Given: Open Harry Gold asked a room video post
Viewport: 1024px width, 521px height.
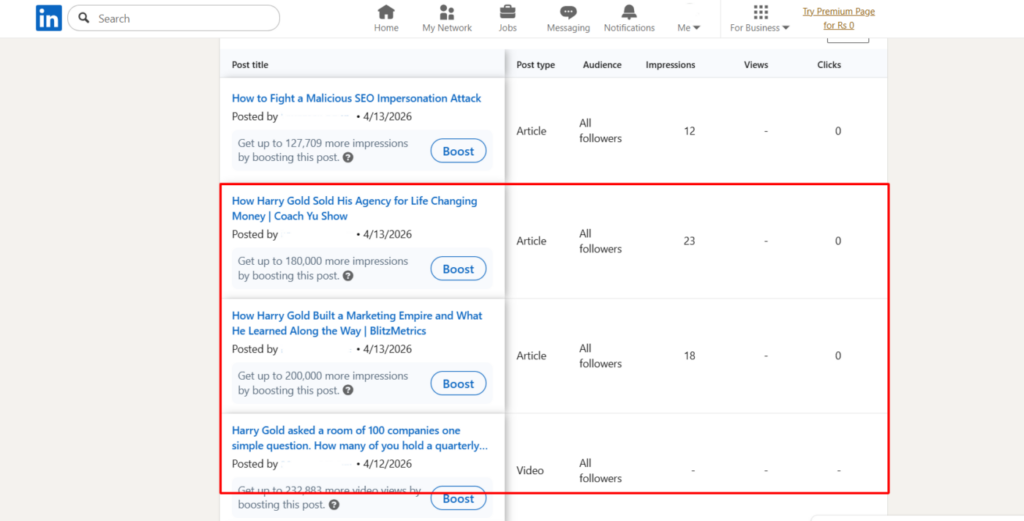Looking at the screenshot, I should pos(360,438).
